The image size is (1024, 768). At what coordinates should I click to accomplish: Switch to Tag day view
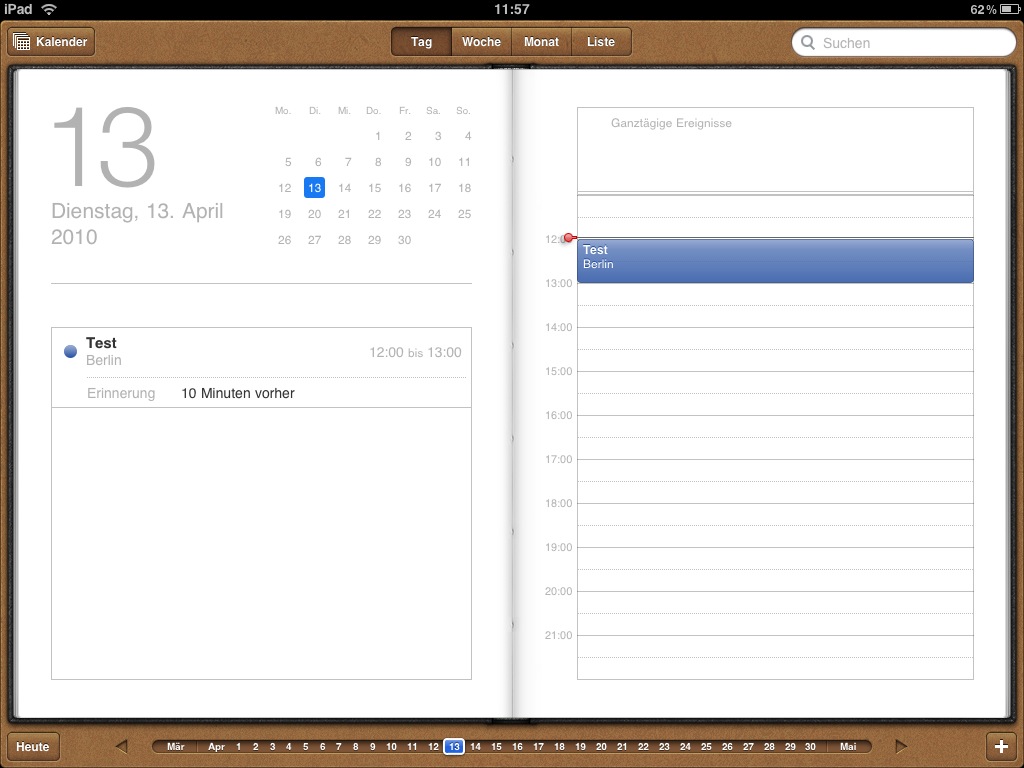pyautogui.click(x=421, y=42)
